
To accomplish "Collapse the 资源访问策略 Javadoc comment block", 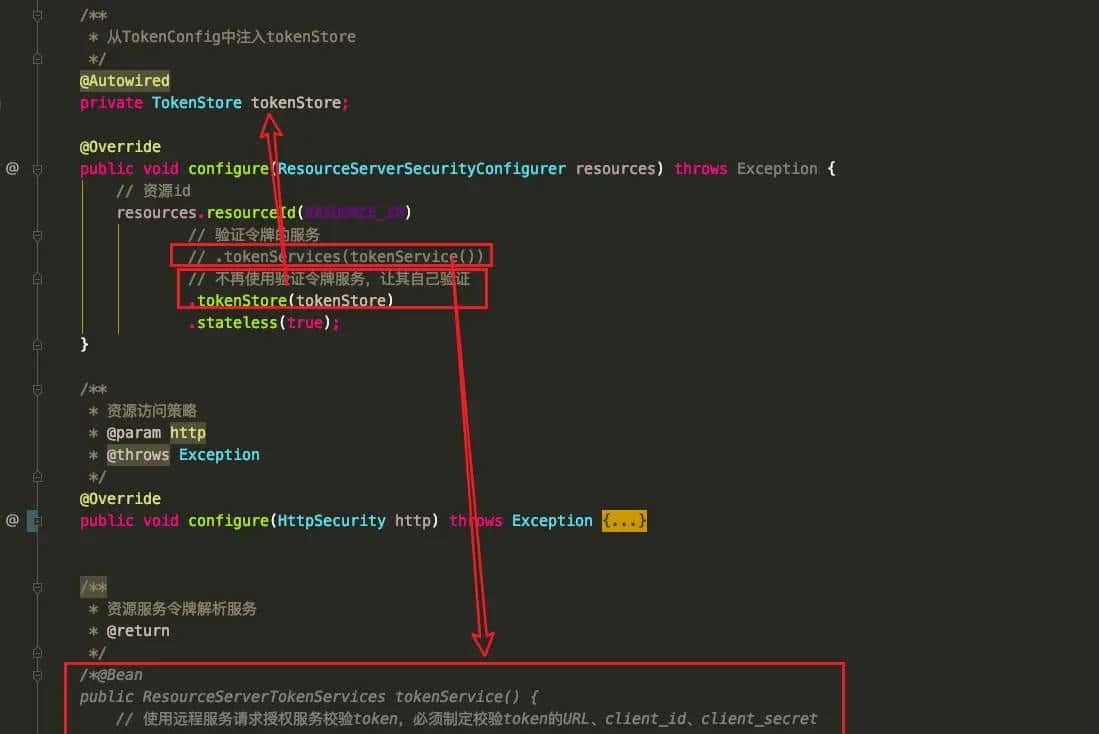I will pyautogui.click(x=37, y=389).
